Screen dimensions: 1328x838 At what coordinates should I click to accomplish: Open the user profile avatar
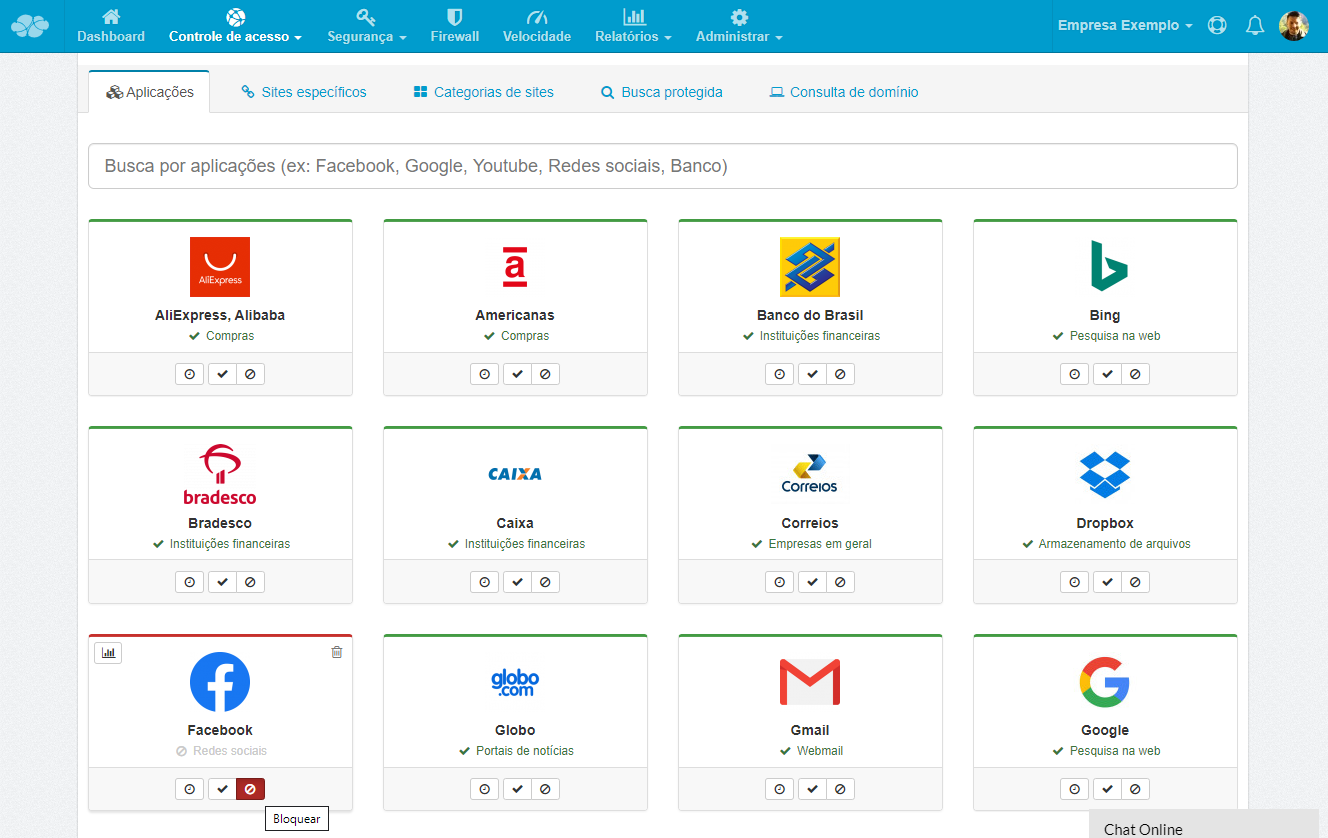point(1294,26)
